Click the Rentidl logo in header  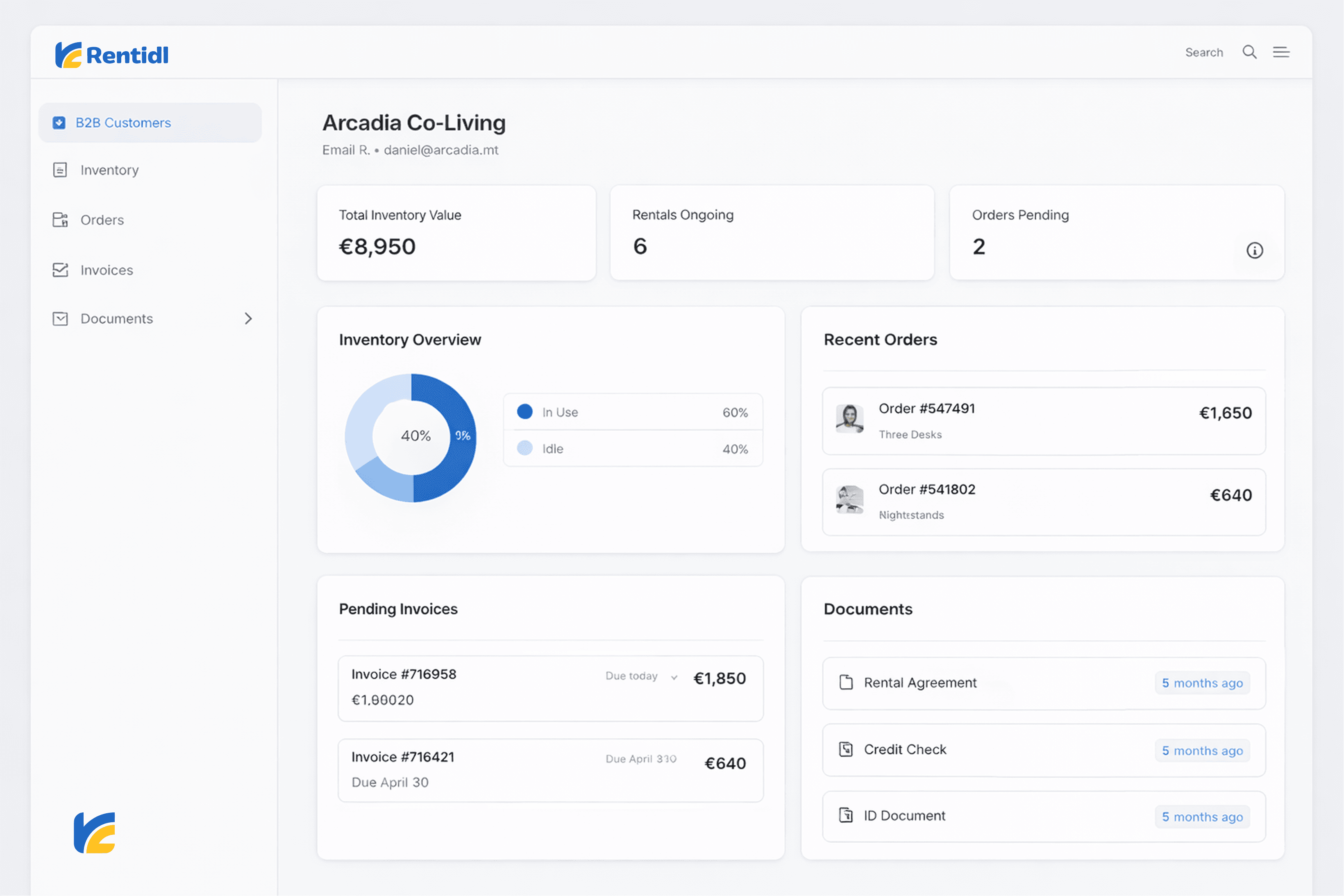coord(112,55)
